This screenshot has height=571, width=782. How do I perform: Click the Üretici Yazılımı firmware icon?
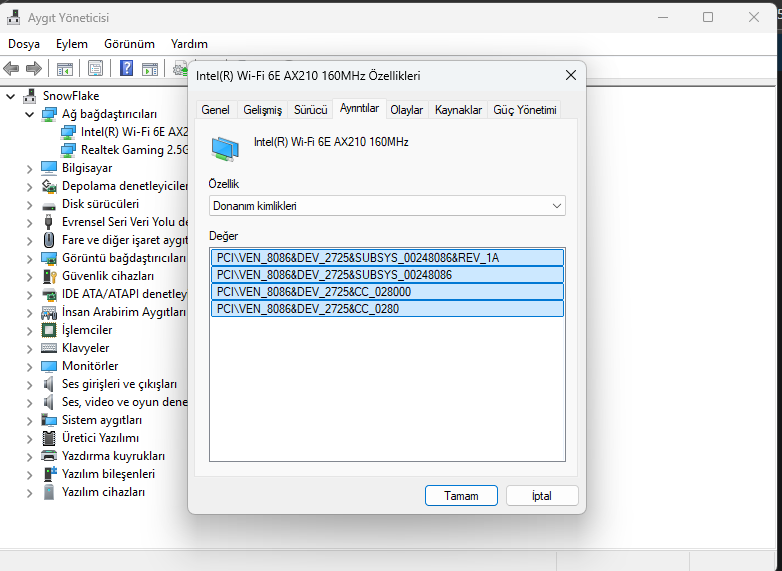(49, 438)
